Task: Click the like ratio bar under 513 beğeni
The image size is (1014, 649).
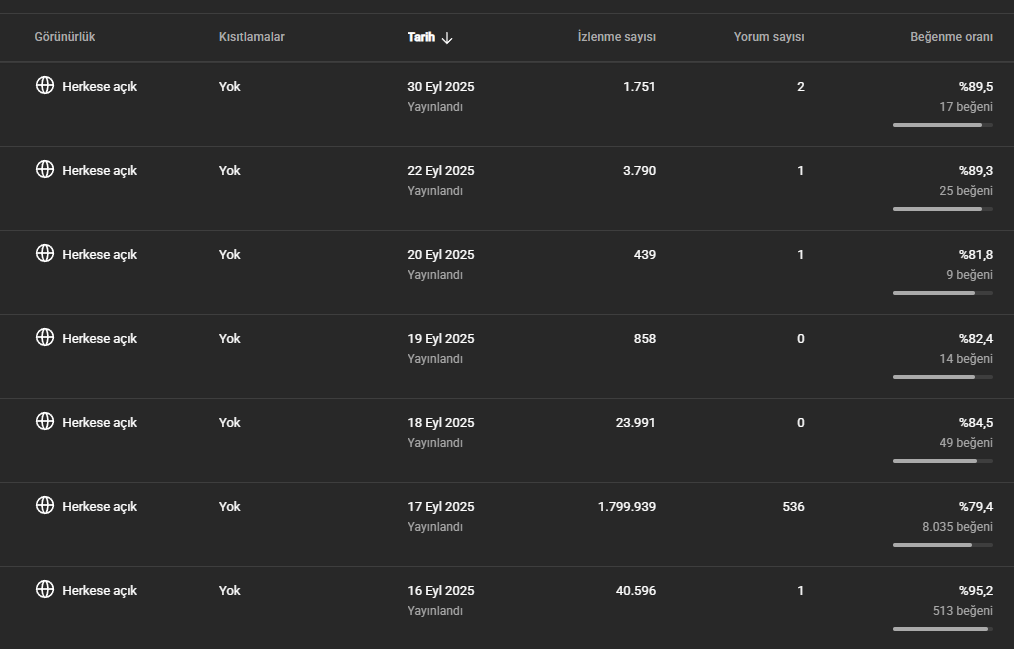Action: 943,629
